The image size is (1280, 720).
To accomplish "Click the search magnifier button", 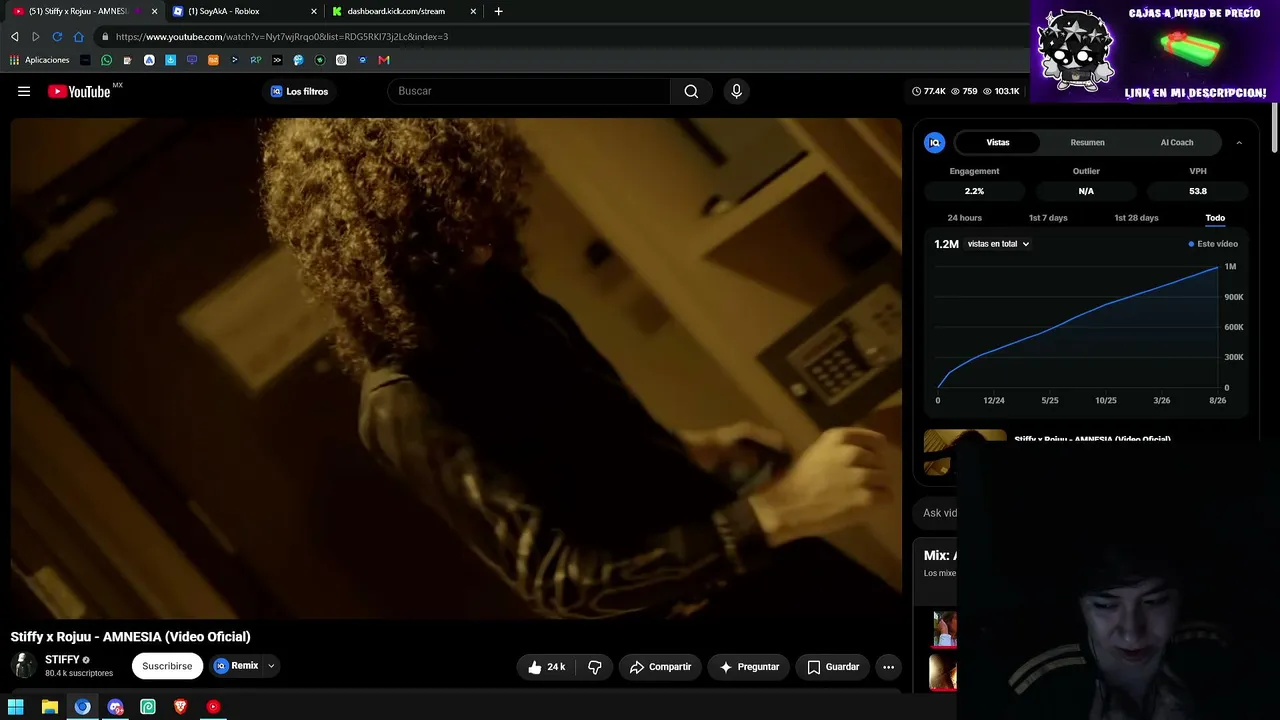I will [691, 91].
